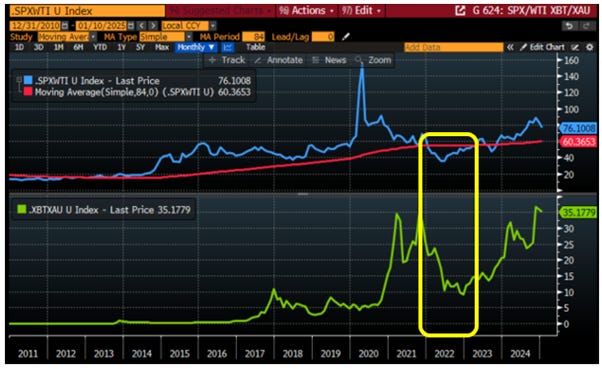The width and height of the screenshot is (602, 369).
Task: Open the Monthly periodicity dropdown
Action: click(196, 47)
